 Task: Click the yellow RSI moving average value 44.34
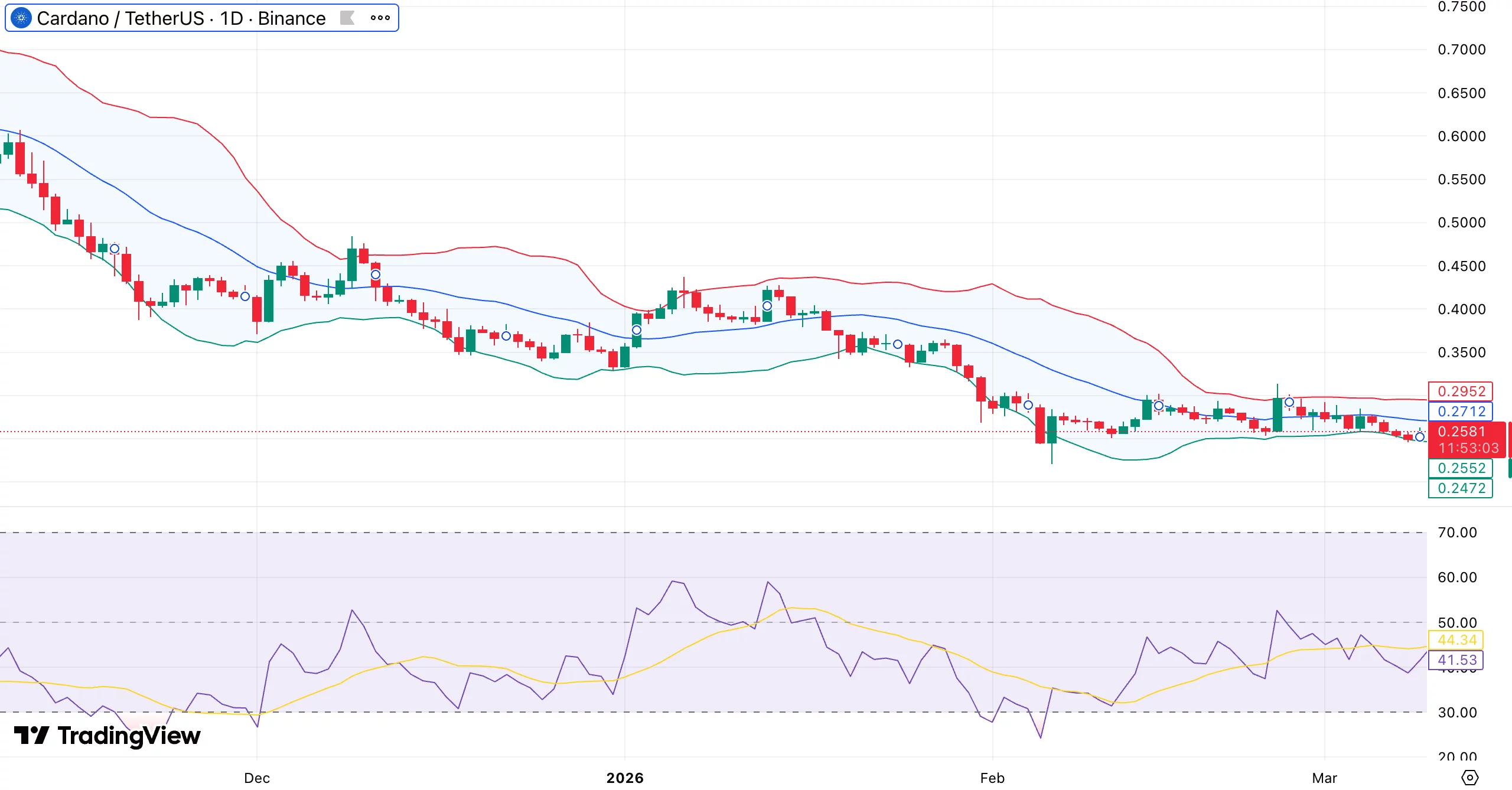click(1456, 639)
